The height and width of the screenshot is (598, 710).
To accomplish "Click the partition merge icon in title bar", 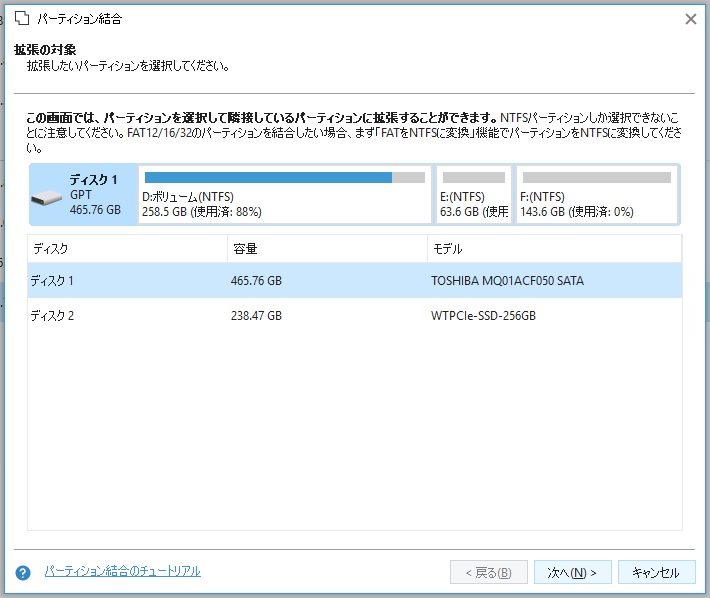I will click(x=22, y=19).
